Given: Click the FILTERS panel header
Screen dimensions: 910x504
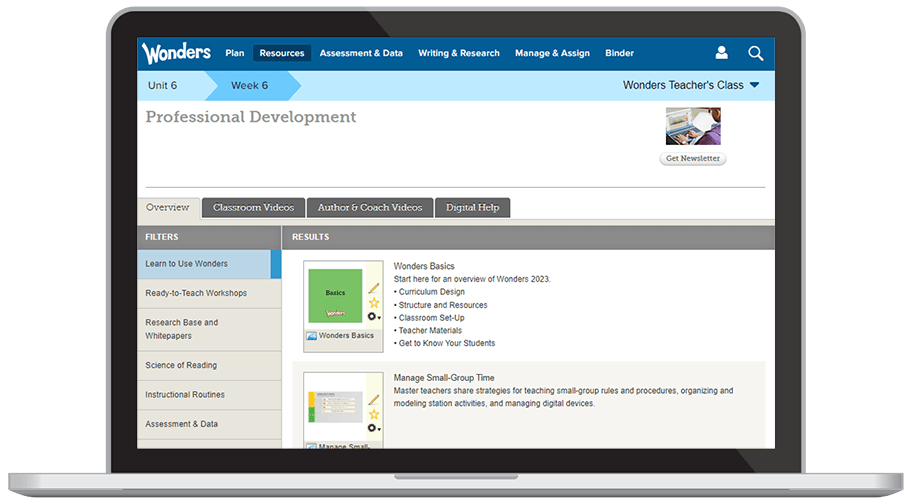Looking at the screenshot, I should (x=209, y=237).
